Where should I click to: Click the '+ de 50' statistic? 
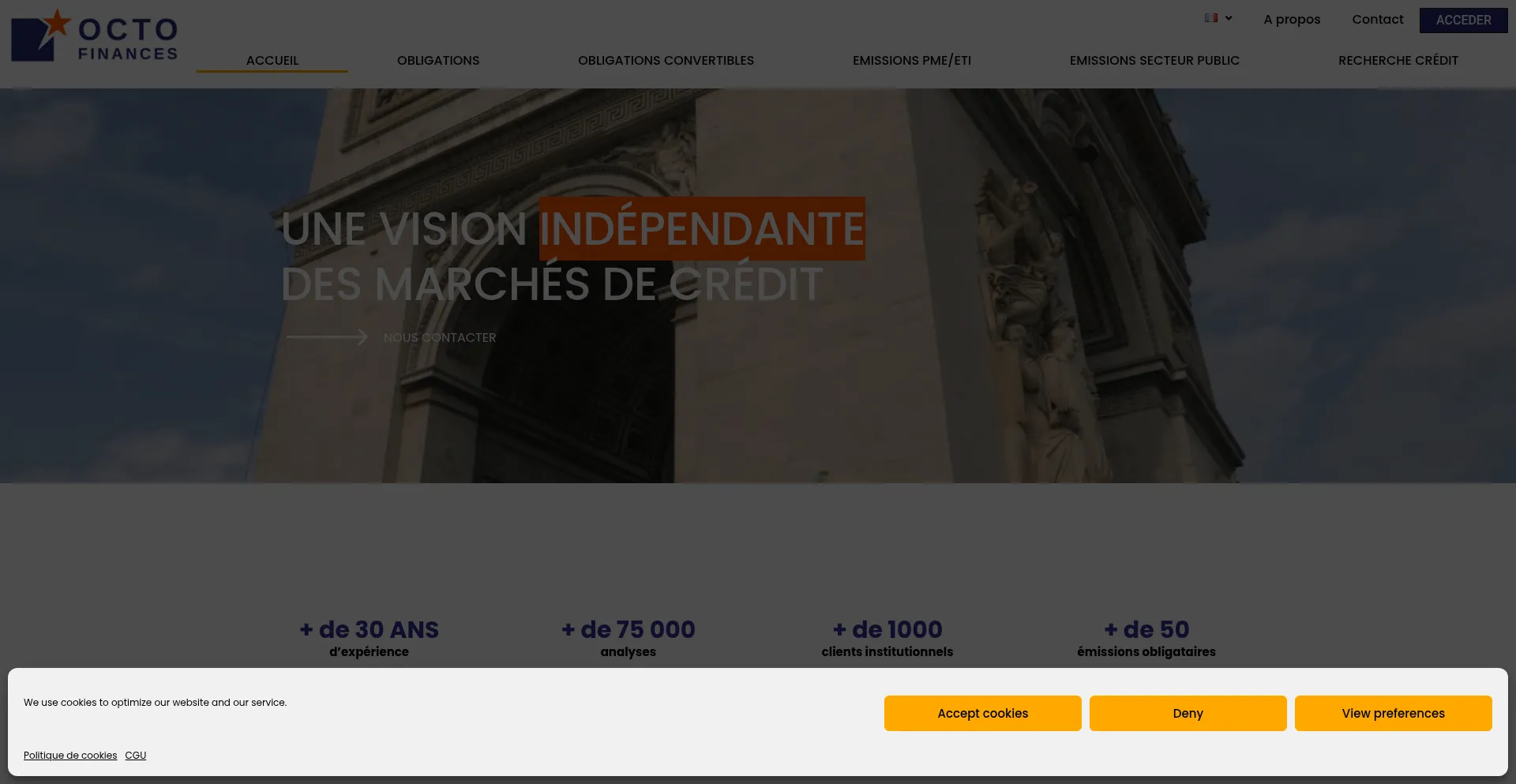(1146, 629)
